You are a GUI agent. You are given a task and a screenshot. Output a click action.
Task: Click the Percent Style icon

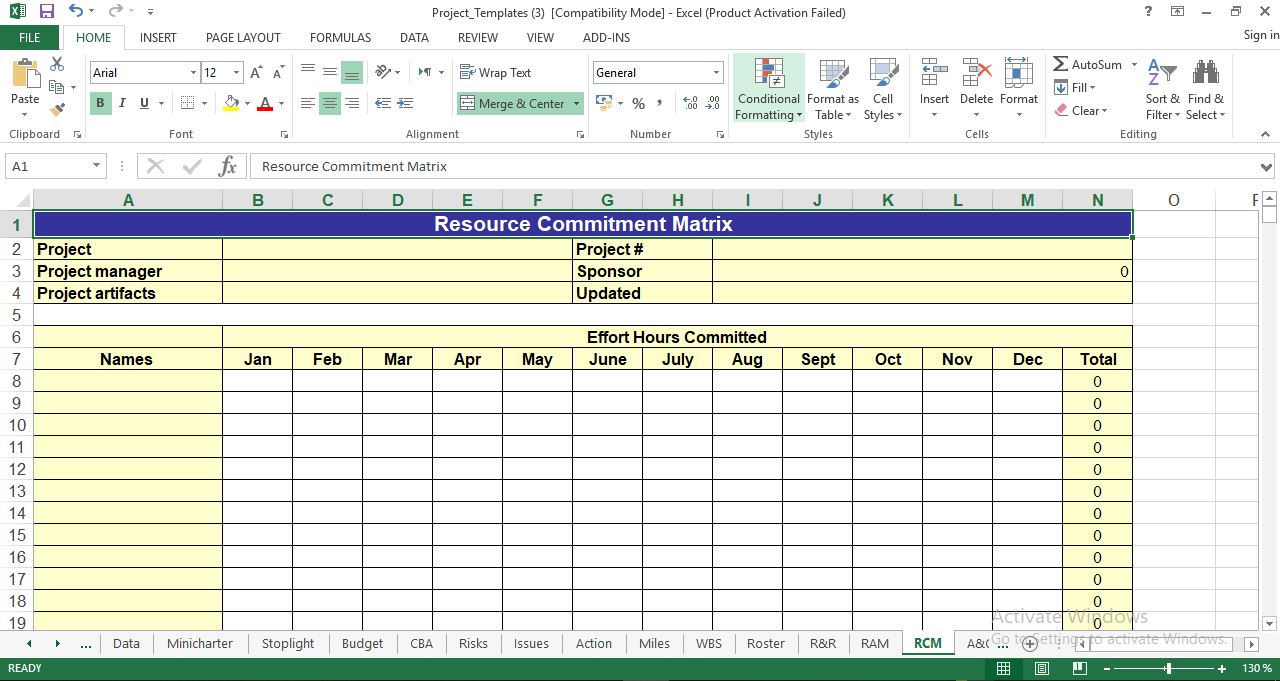(638, 103)
